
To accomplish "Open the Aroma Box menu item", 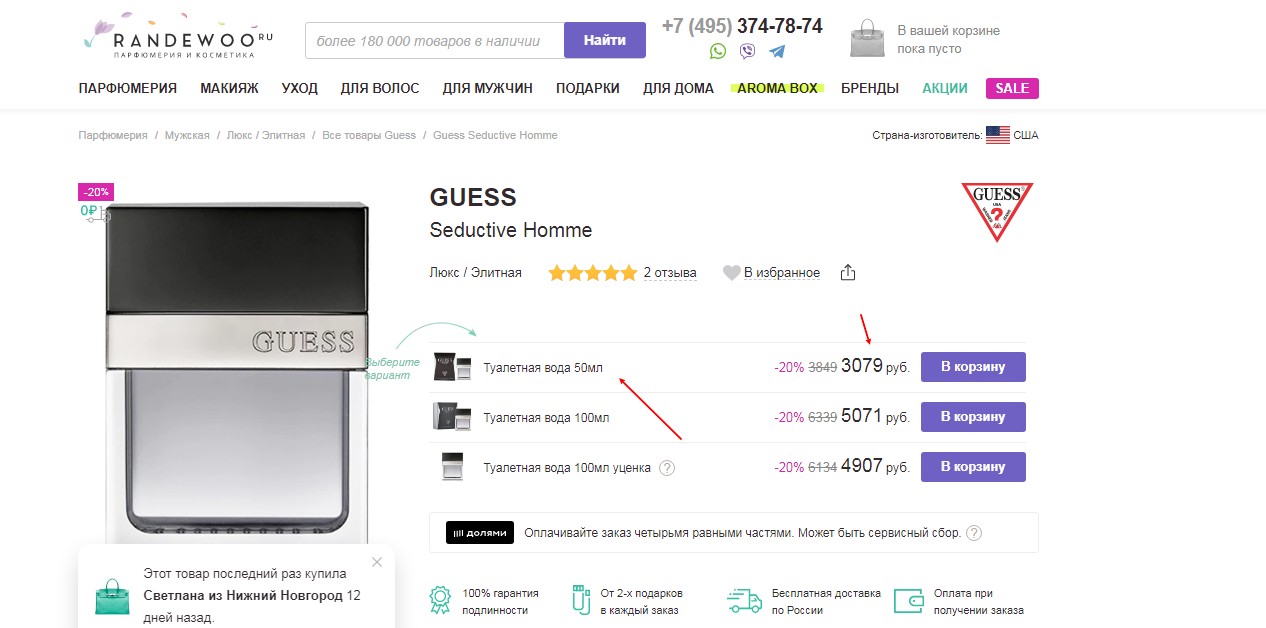I will coord(777,88).
